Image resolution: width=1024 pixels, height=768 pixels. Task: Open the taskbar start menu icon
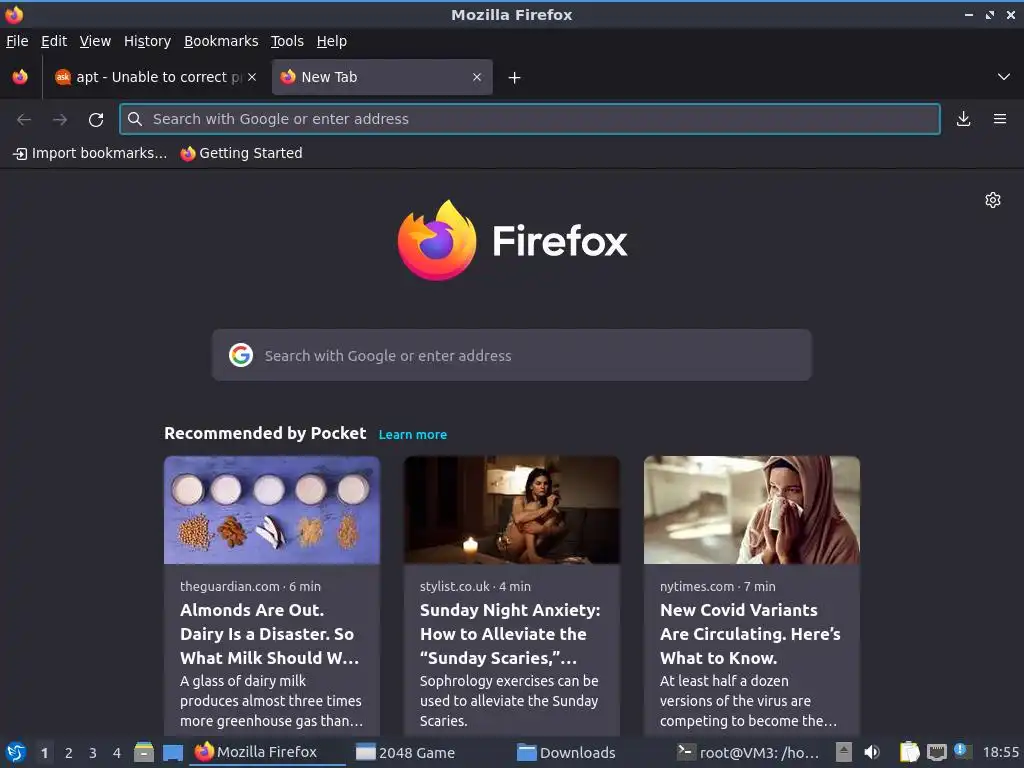pyautogui.click(x=15, y=752)
